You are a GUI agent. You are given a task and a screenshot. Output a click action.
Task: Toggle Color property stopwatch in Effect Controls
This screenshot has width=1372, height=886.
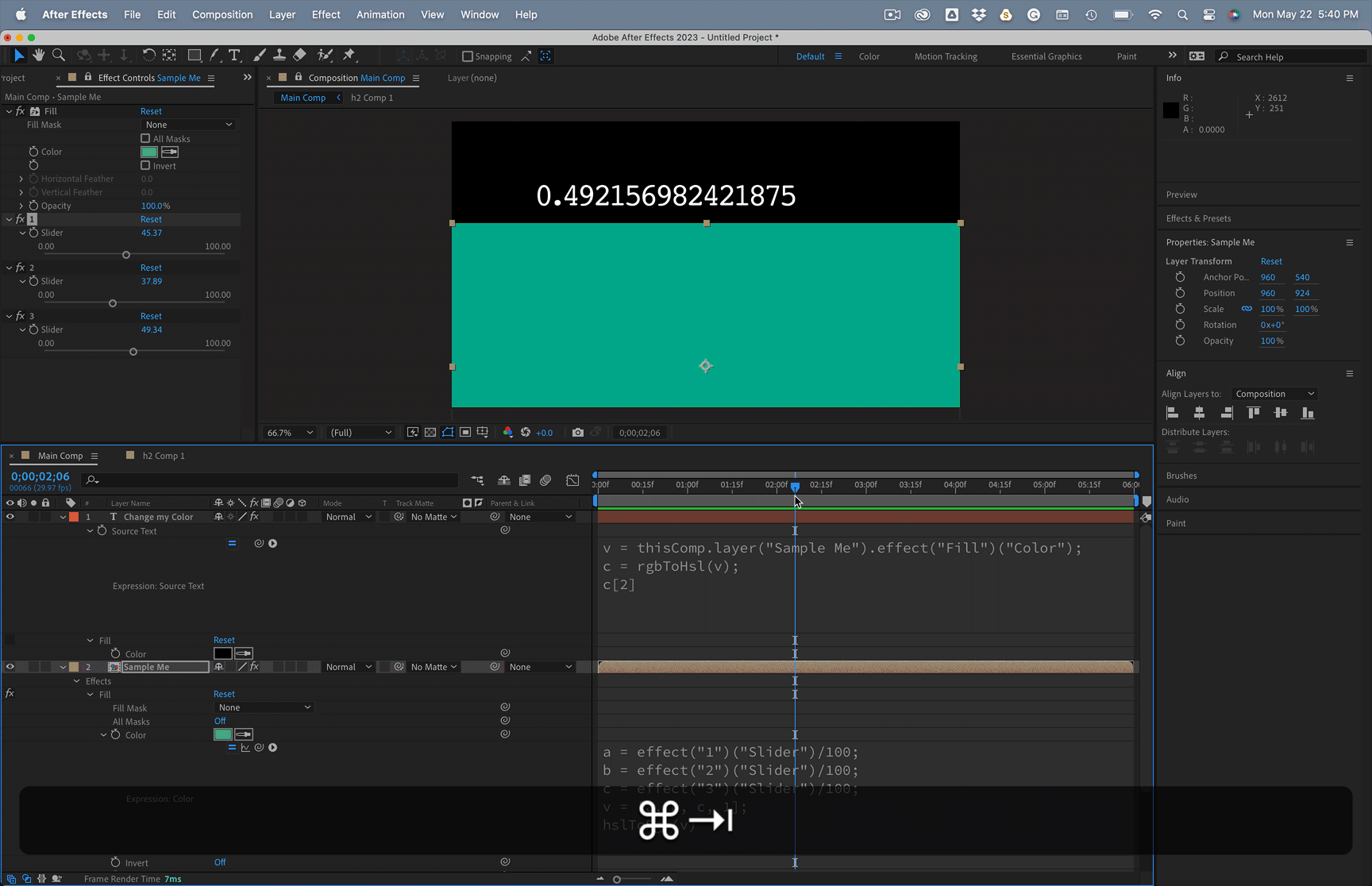(33, 152)
